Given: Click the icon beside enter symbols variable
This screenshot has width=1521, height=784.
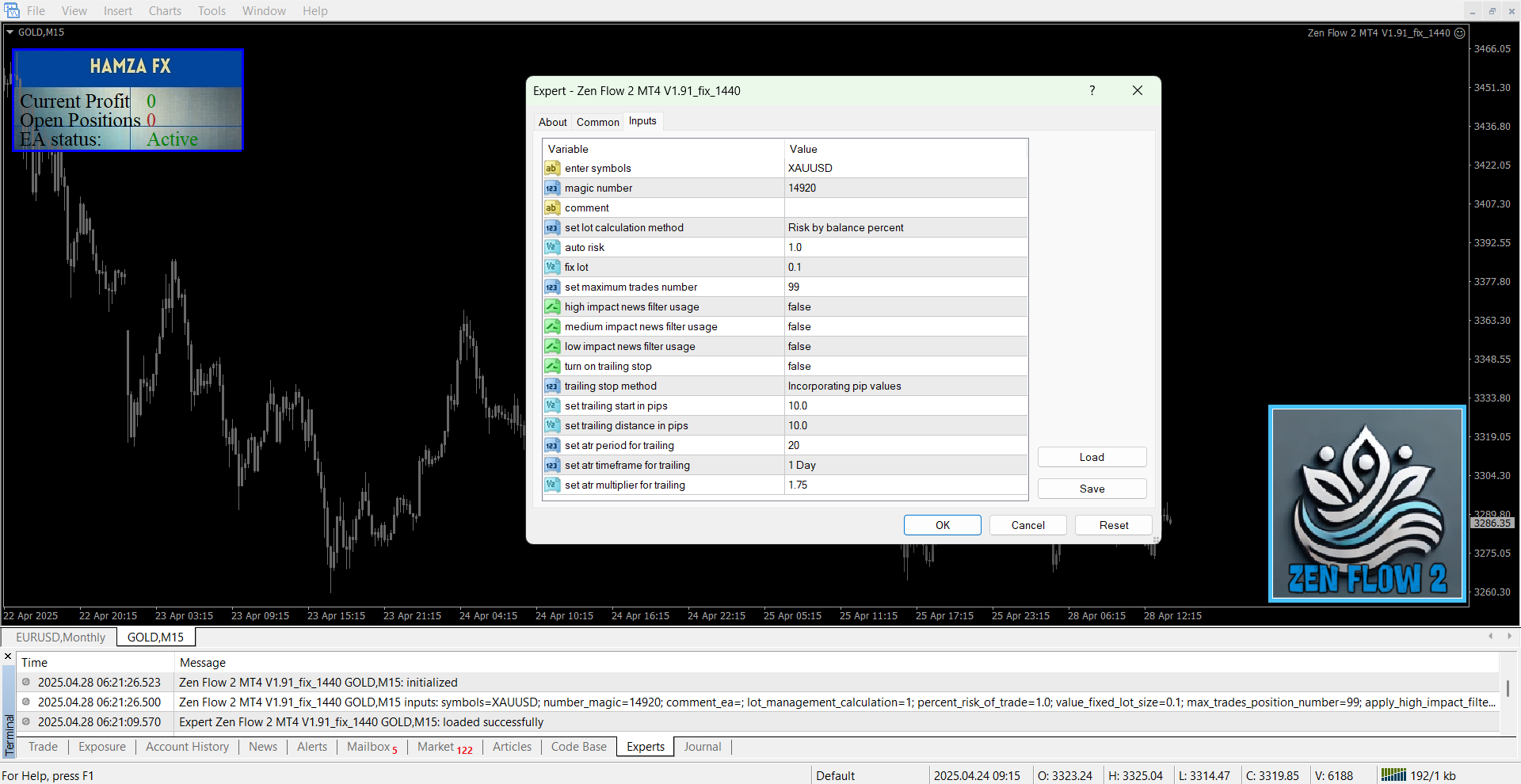Looking at the screenshot, I should (551, 168).
